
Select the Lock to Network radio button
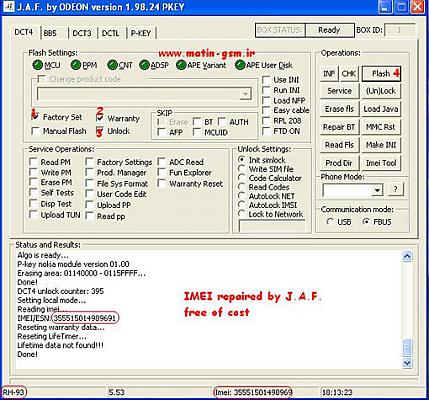242,214
